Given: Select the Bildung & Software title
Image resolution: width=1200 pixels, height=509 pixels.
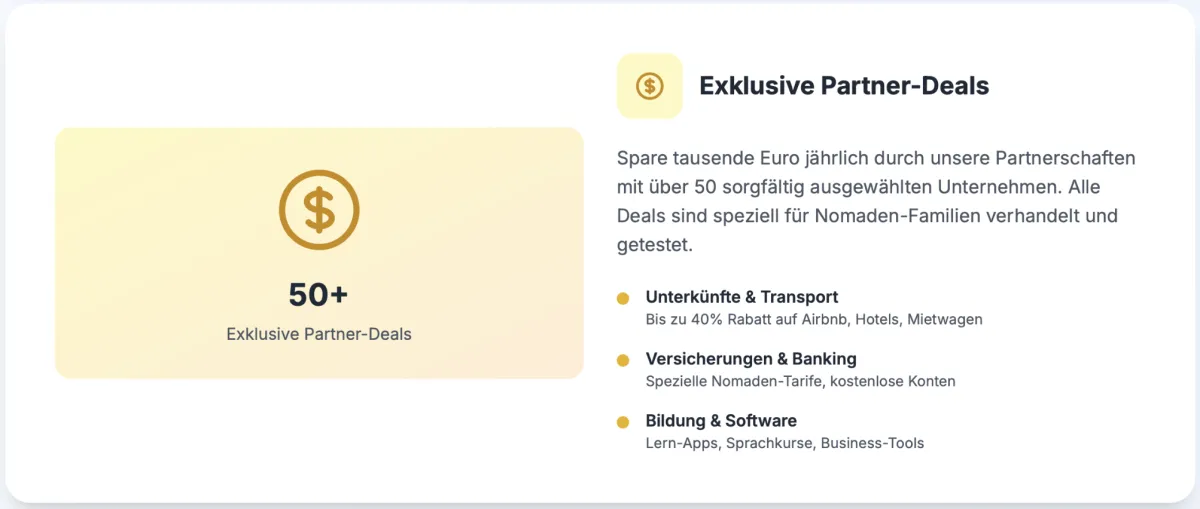Looking at the screenshot, I should 720,421.
